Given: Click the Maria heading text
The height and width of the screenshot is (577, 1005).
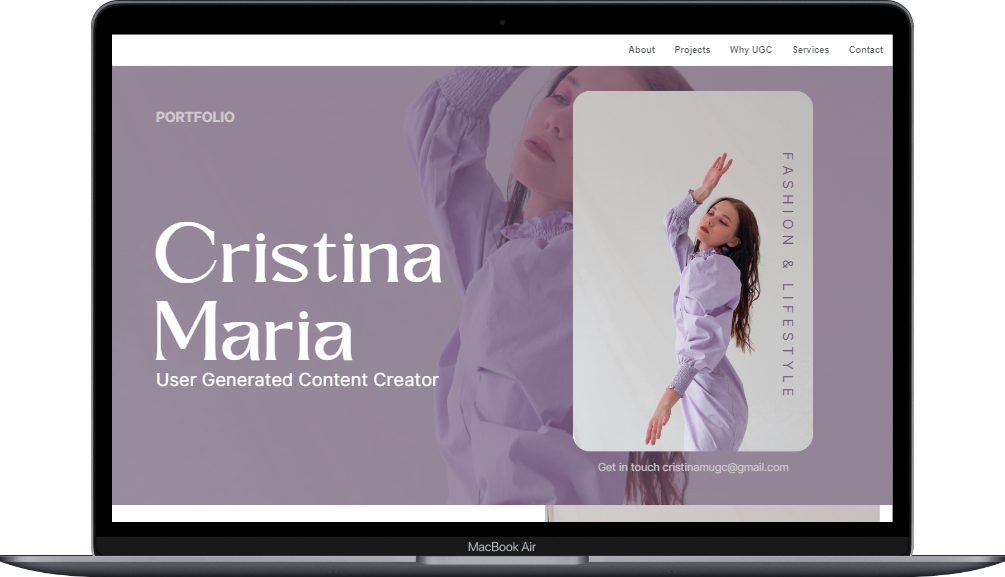Looking at the screenshot, I should point(254,331).
